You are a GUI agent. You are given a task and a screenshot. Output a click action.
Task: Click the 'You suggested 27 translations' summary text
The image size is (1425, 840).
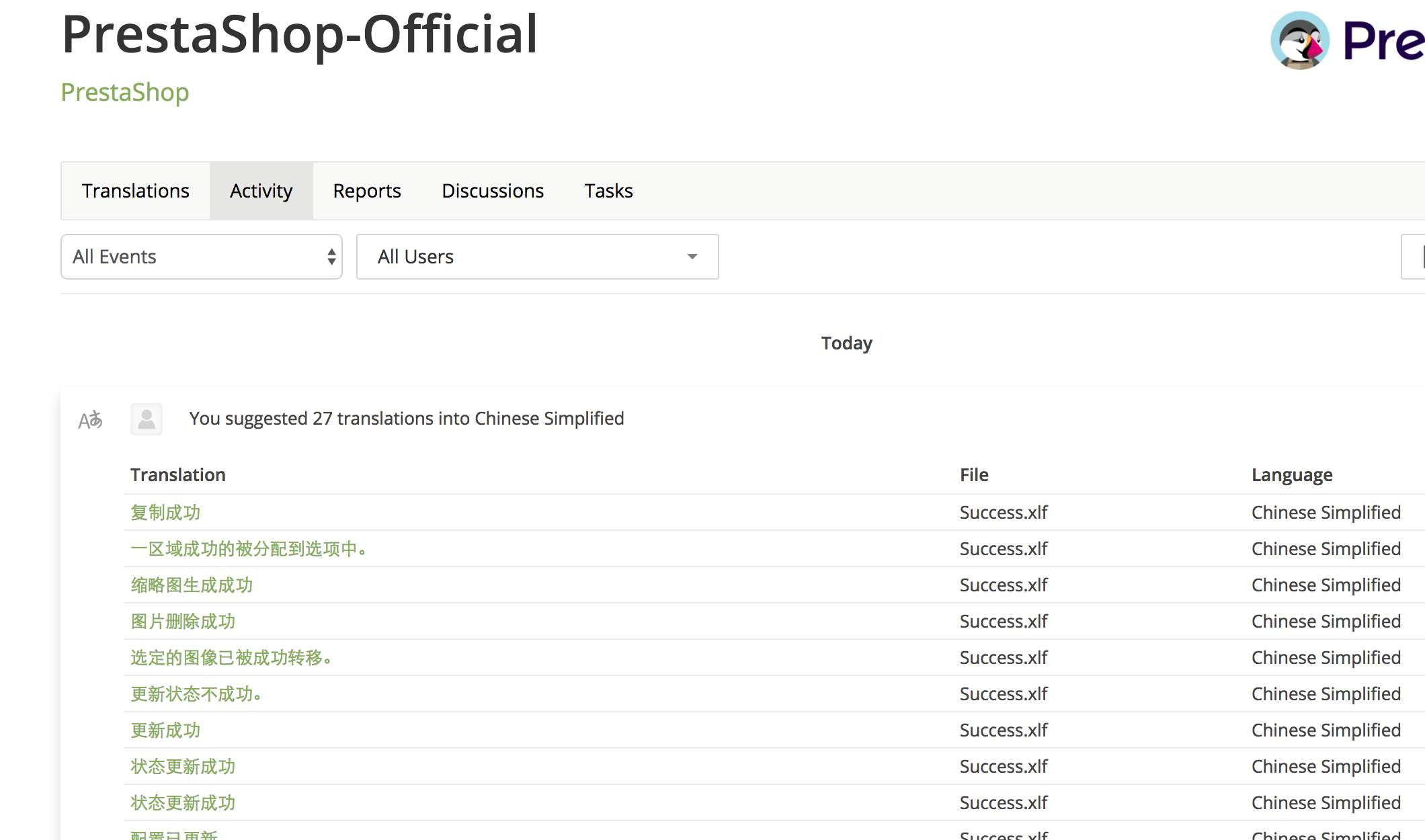[407, 419]
